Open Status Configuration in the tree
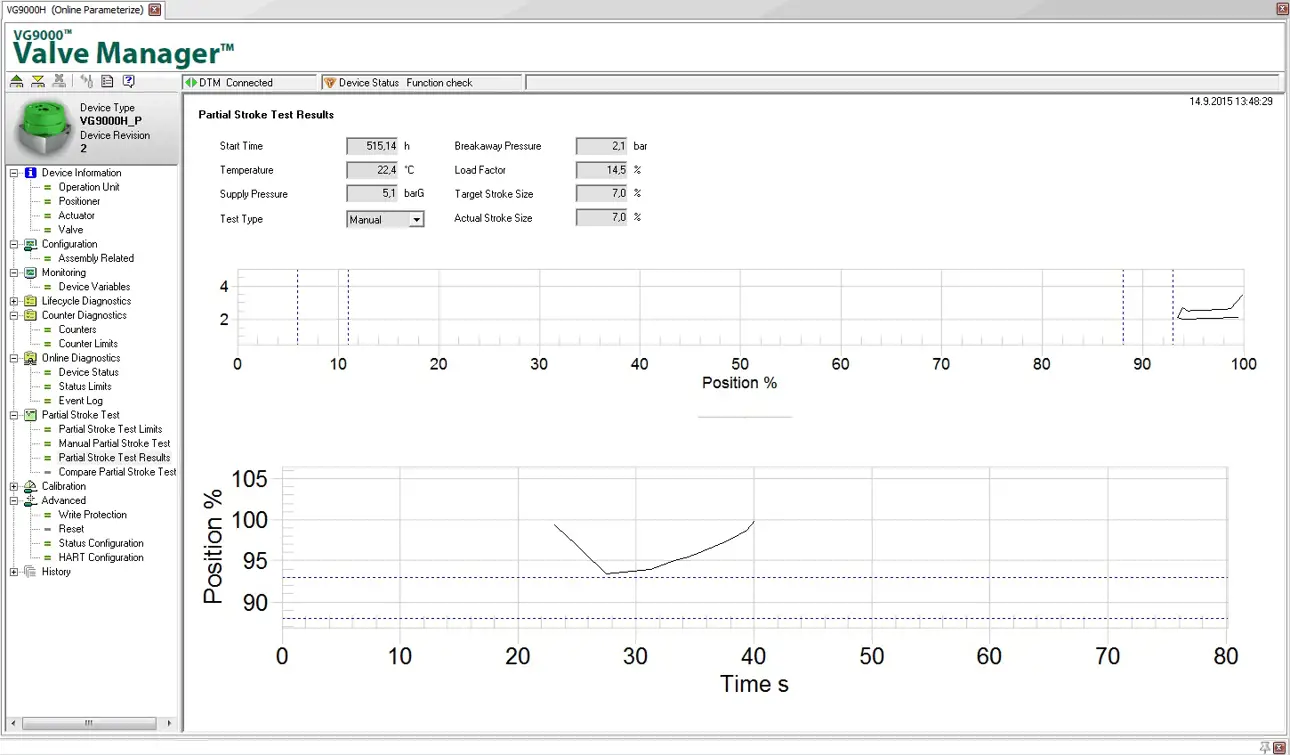The width and height of the screenshot is (1290, 755). [101, 543]
